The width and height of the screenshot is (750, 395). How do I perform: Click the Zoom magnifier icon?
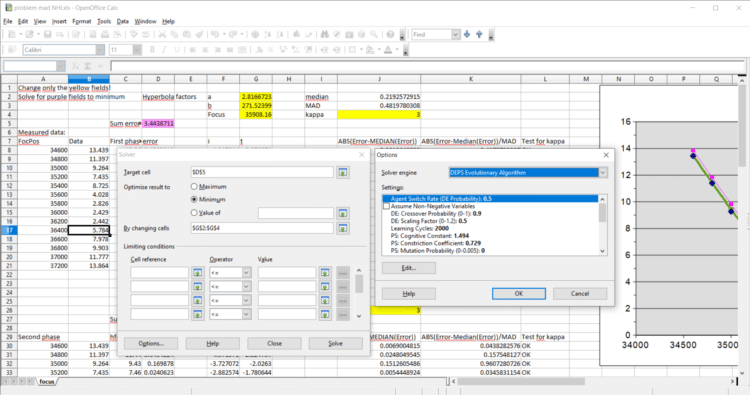tap(374, 34)
